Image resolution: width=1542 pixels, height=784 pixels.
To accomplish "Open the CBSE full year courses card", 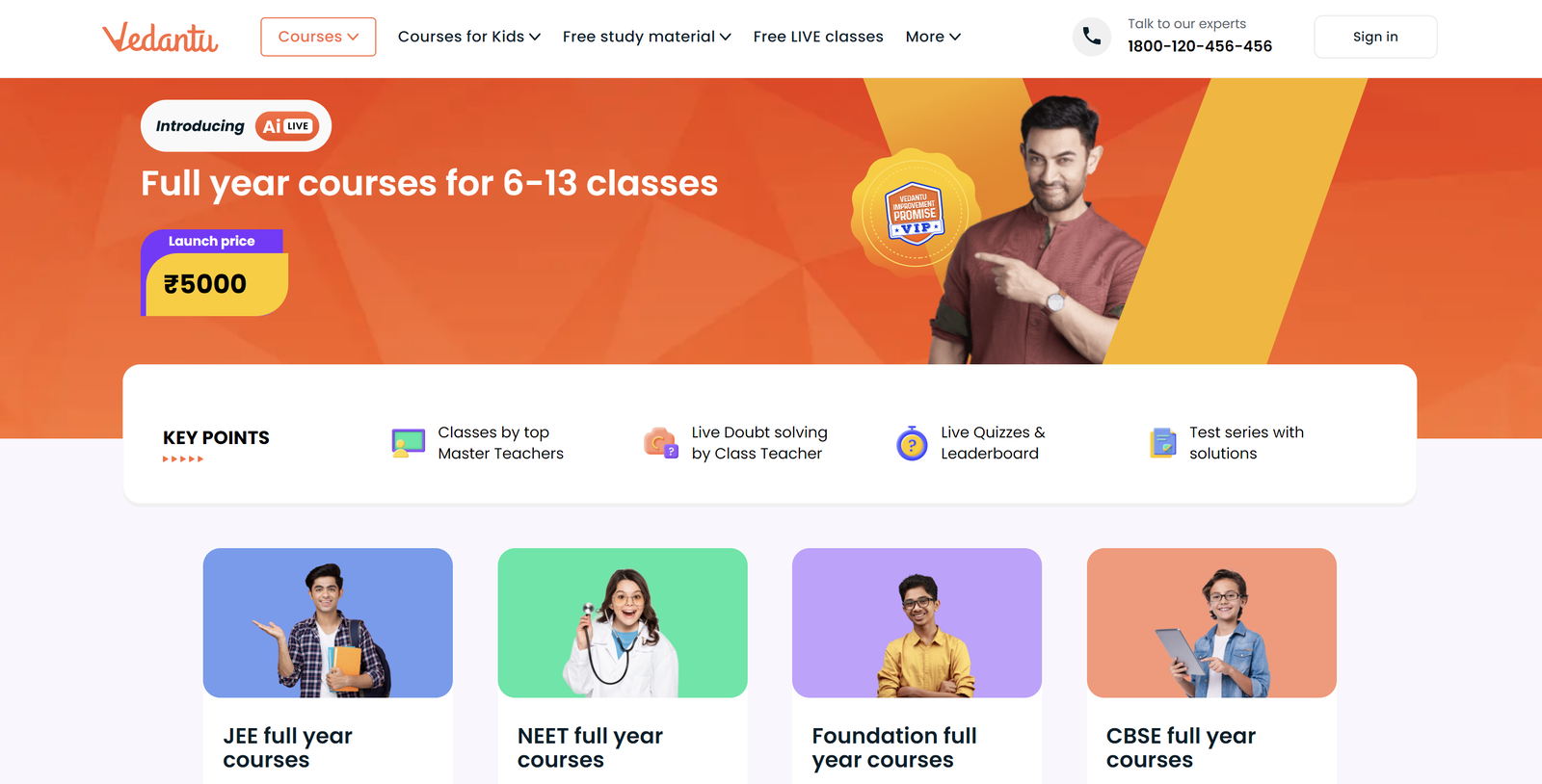I will (x=1211, y=666).
